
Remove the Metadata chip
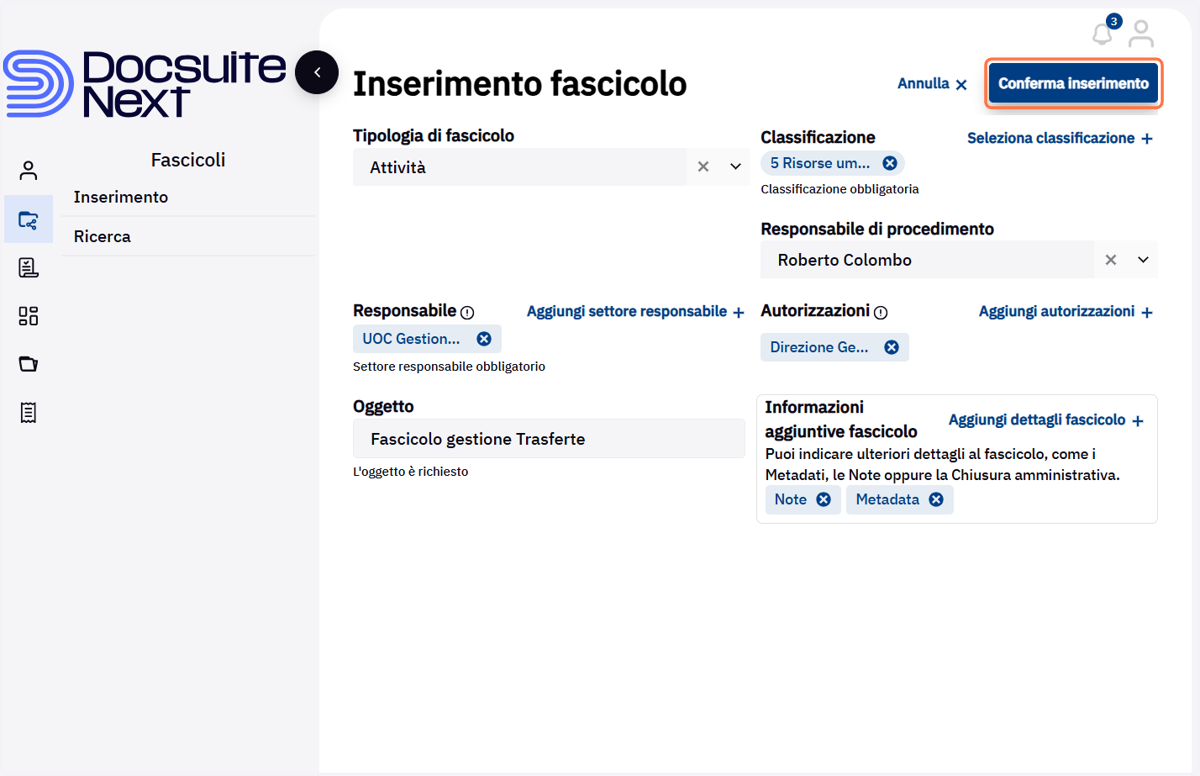[x=936, y=500]
